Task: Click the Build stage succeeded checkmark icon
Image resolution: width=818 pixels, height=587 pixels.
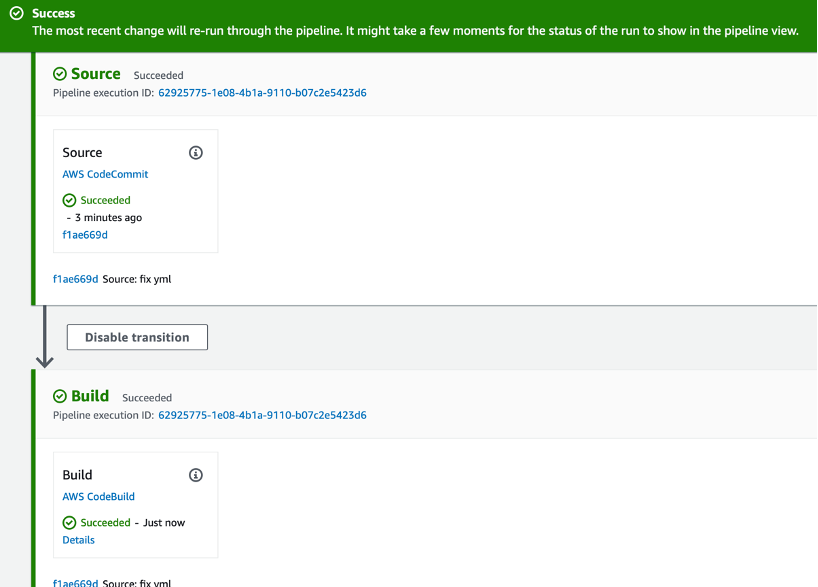Action: click(x=60, y=397)
